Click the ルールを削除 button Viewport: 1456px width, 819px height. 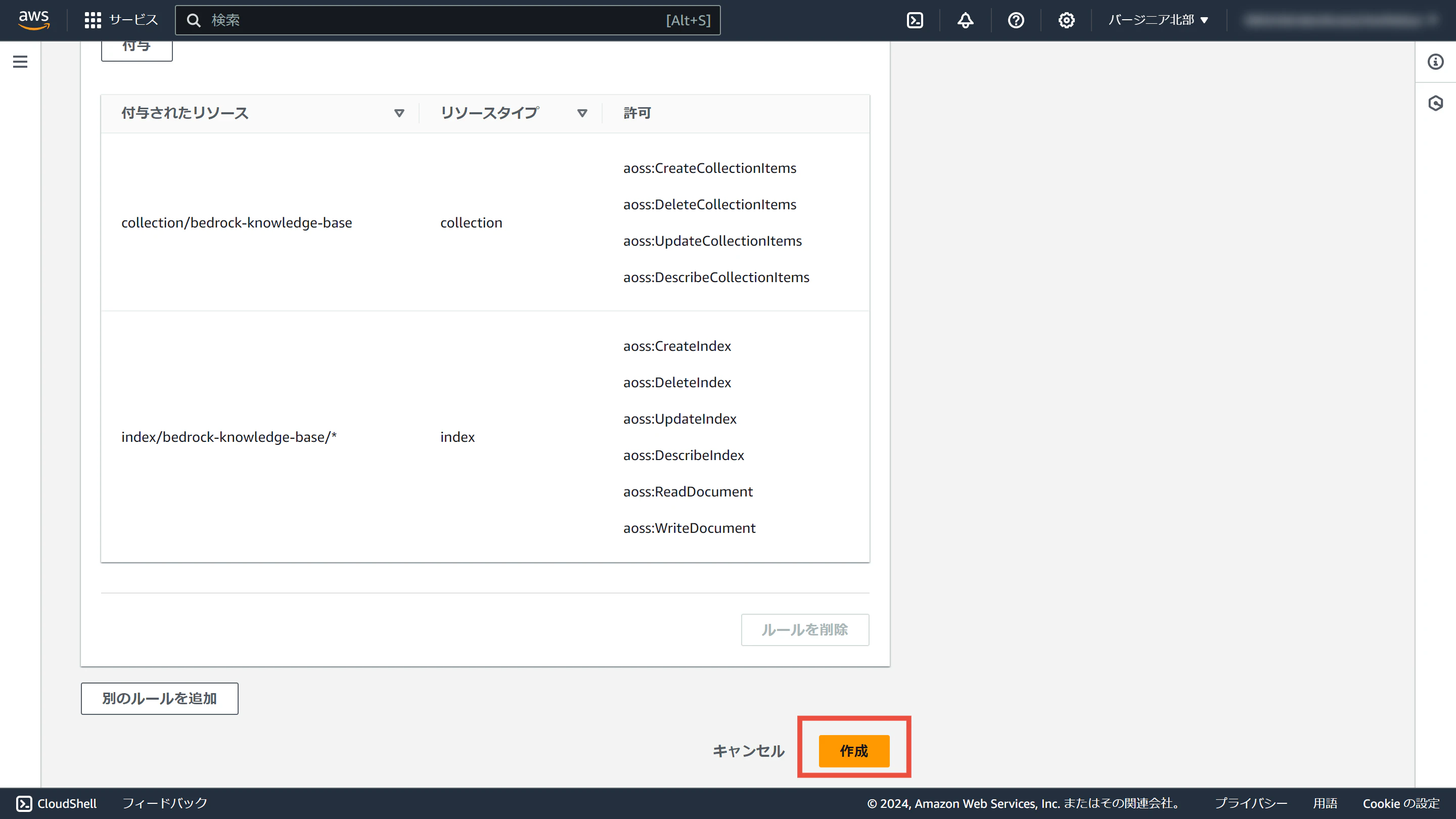point(805,629)
